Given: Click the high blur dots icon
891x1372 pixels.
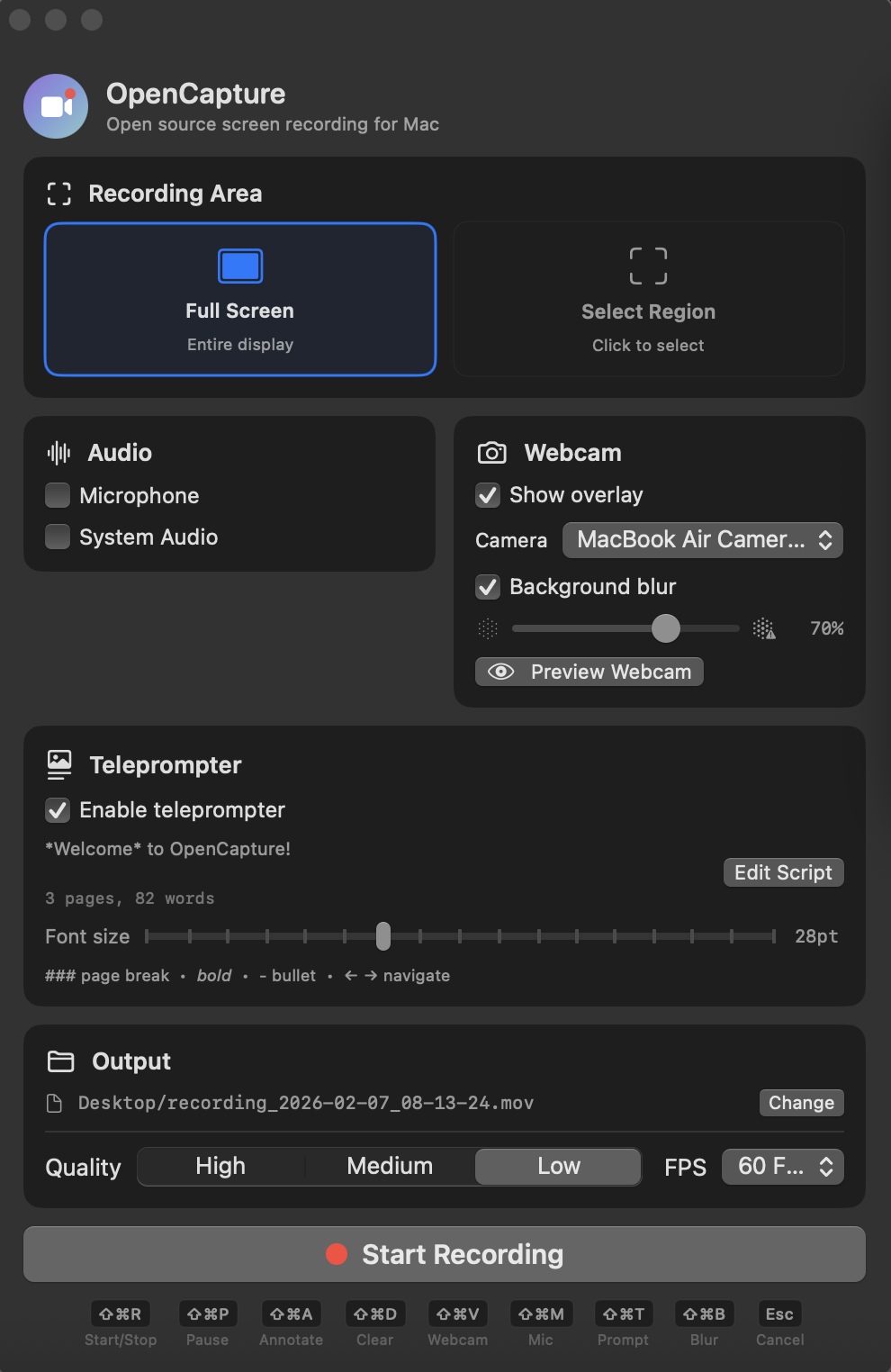Looking at the screenshot, I should point(763,628).
